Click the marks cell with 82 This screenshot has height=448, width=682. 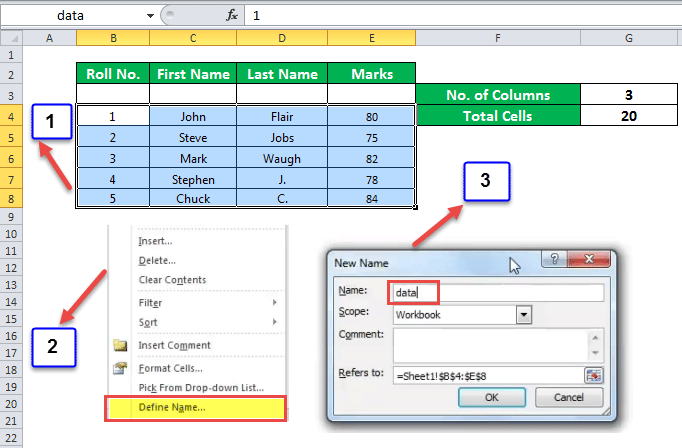pyautogui.click(x=372, y=159)
